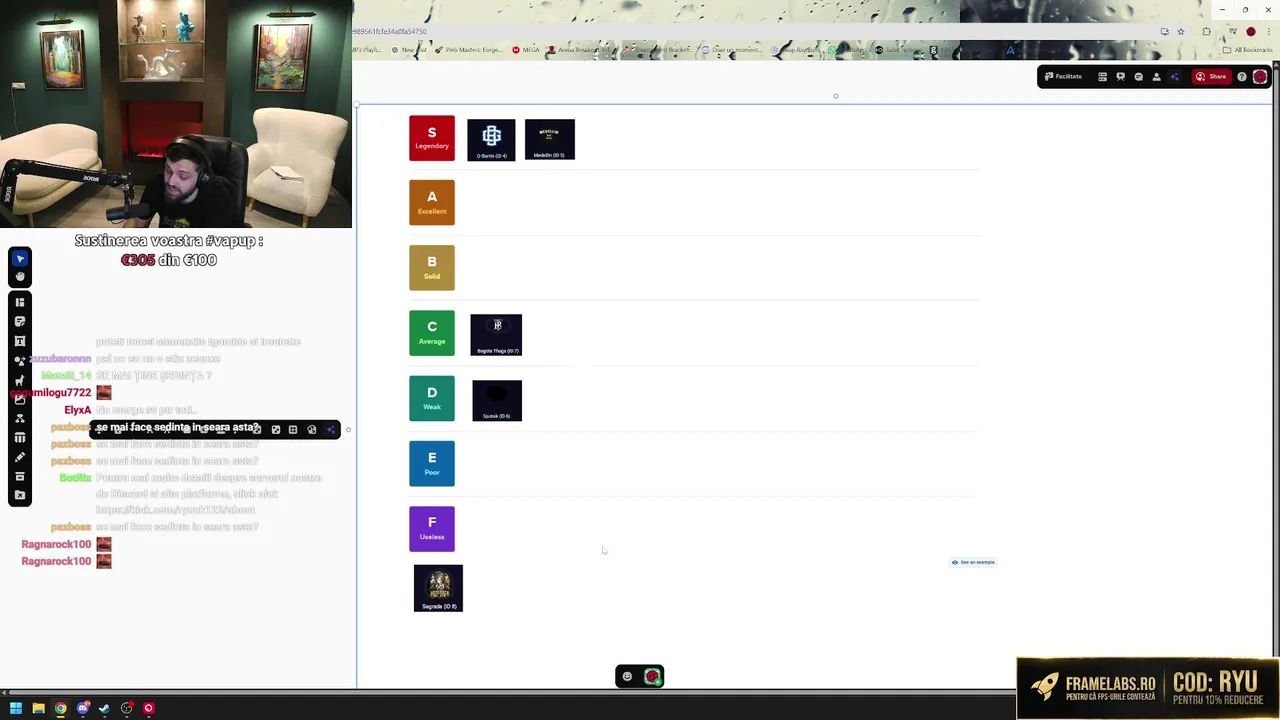This screenshot has width=1280, height=720.
Task: Open the shapes tool
Action: 20,360
